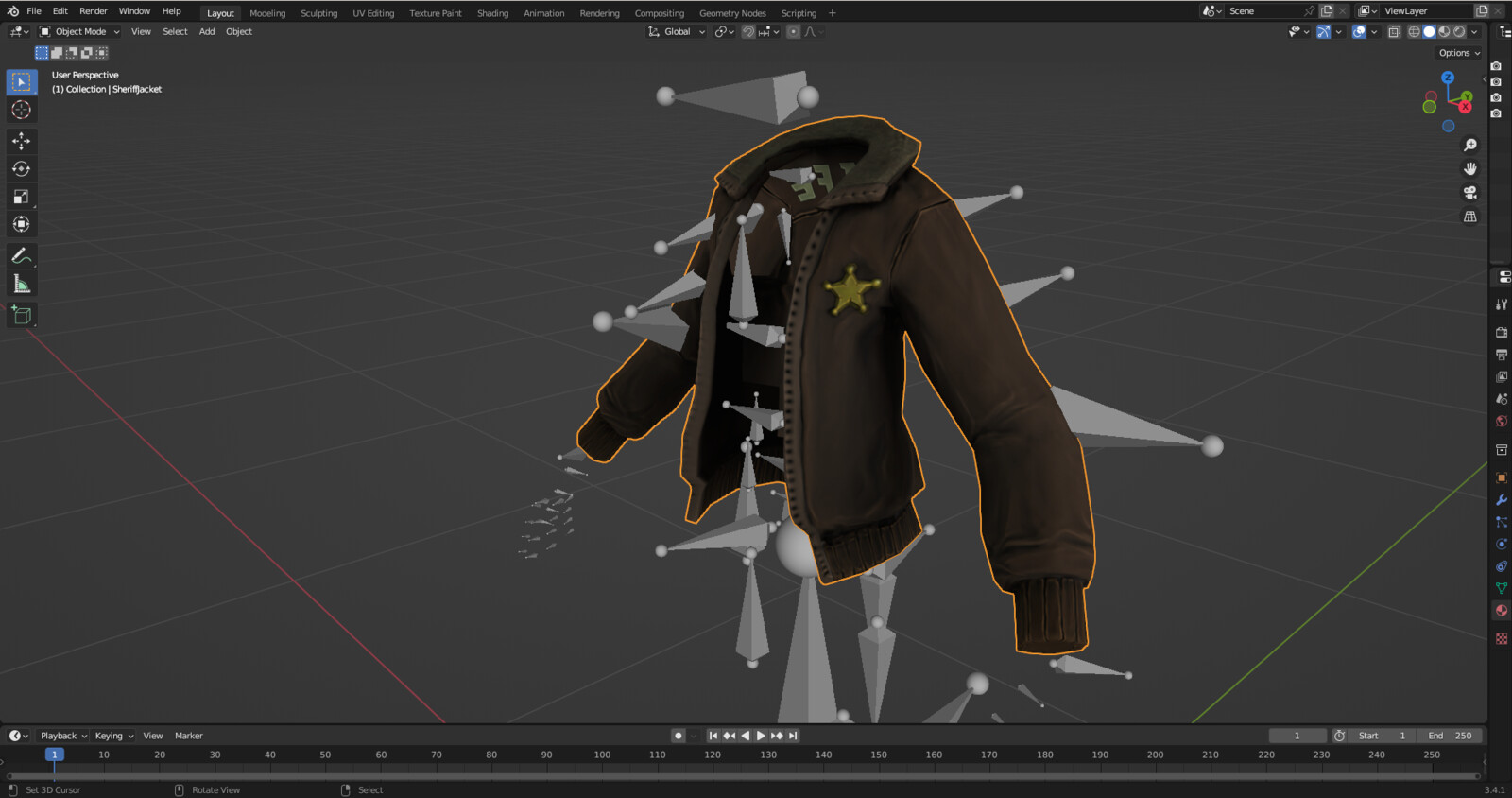Screen dimensions: 1512x798
Task: Select the Annotate pencil tool
Action: [21, 256]
